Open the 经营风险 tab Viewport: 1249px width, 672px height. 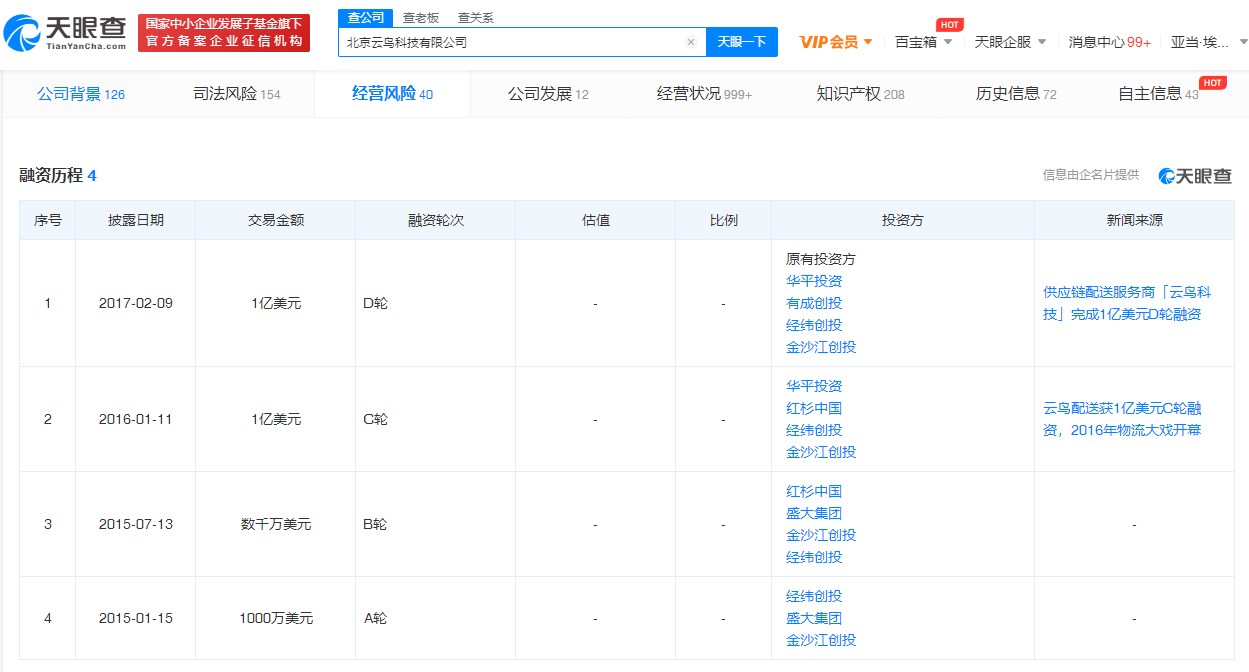[392, 94]
